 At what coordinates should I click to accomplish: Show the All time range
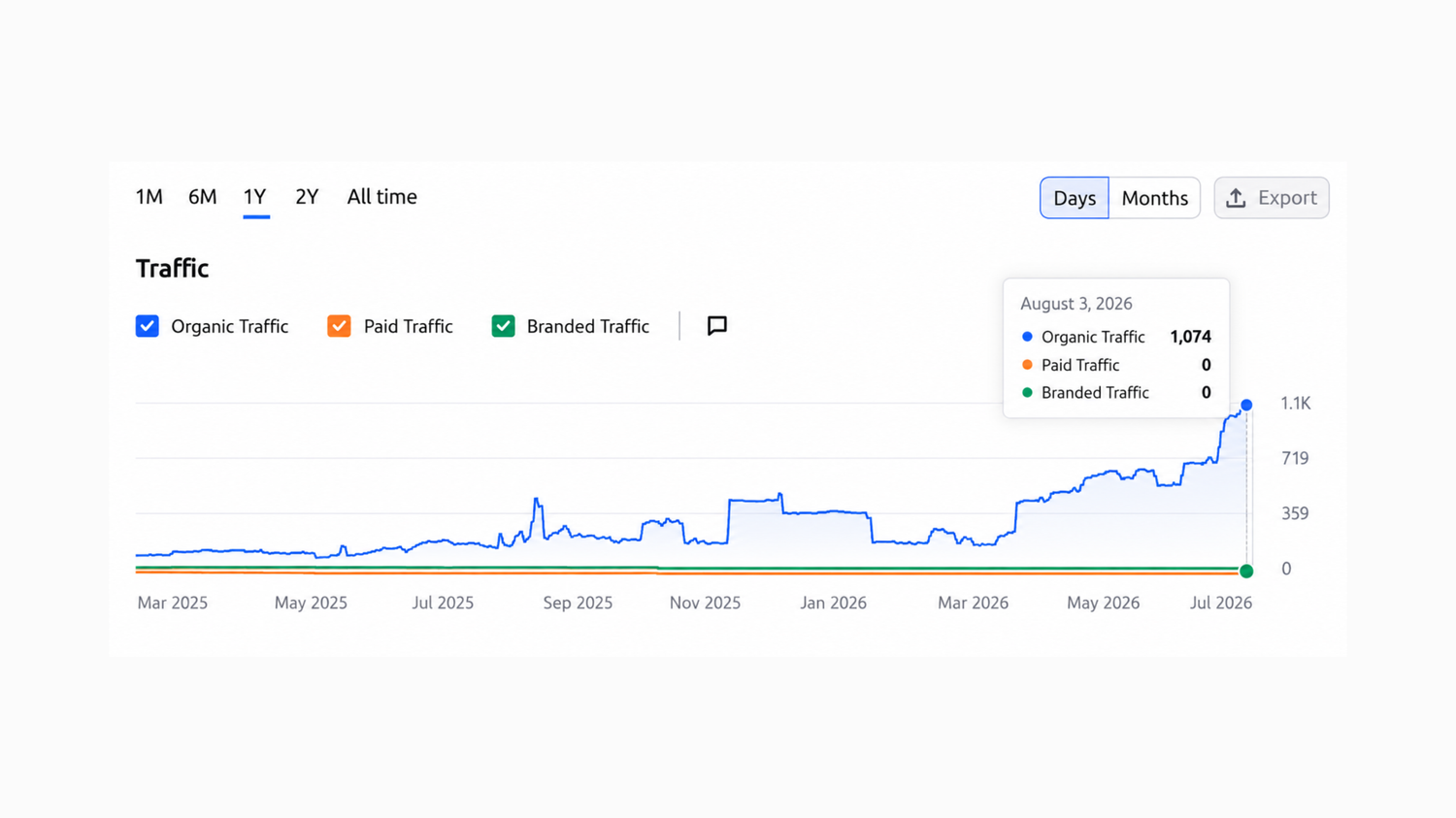point(382,197)
